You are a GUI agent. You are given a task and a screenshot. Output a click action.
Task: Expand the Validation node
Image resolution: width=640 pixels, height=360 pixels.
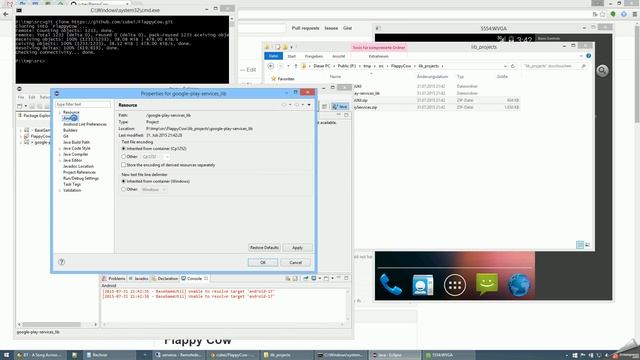(x=60, y=191)
